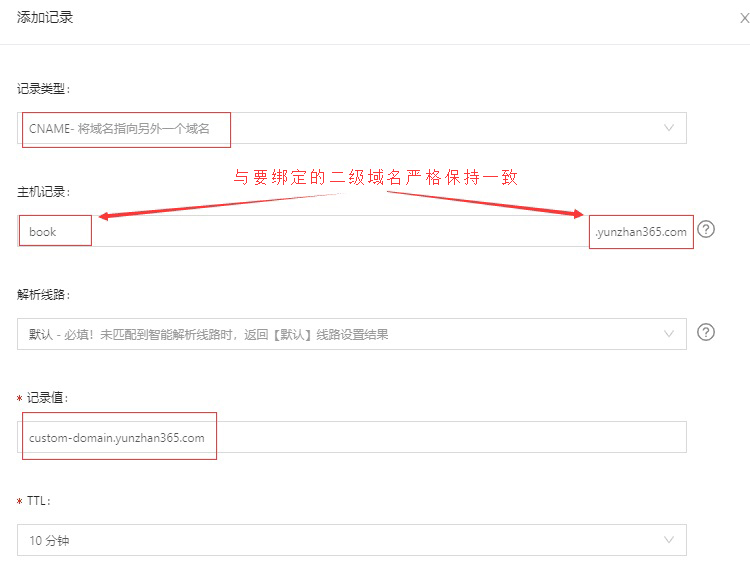Click the 主机记录 field label
750x575 pixels.
[44, 190]
